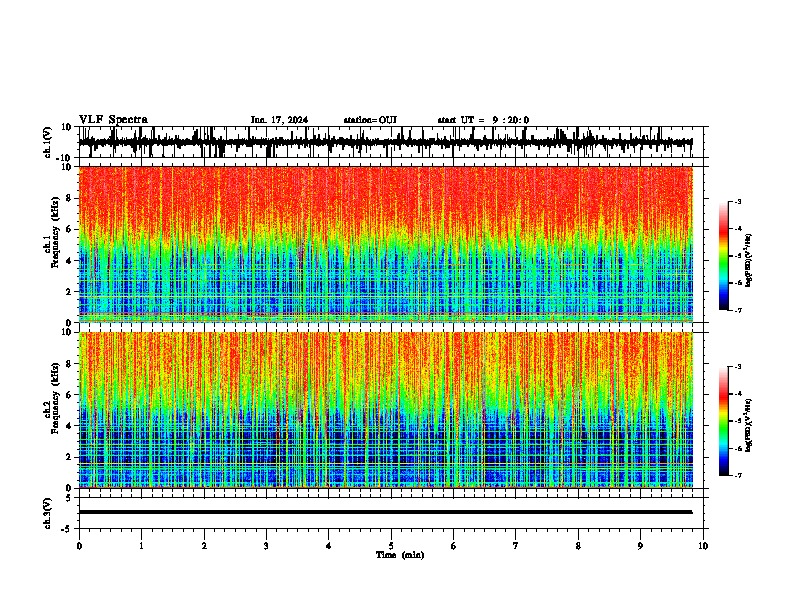This screenshot has width=792, height=612.
Task: Click the "2" kHz tick on ch.1 spectrogram
Action: coord(69,292)
